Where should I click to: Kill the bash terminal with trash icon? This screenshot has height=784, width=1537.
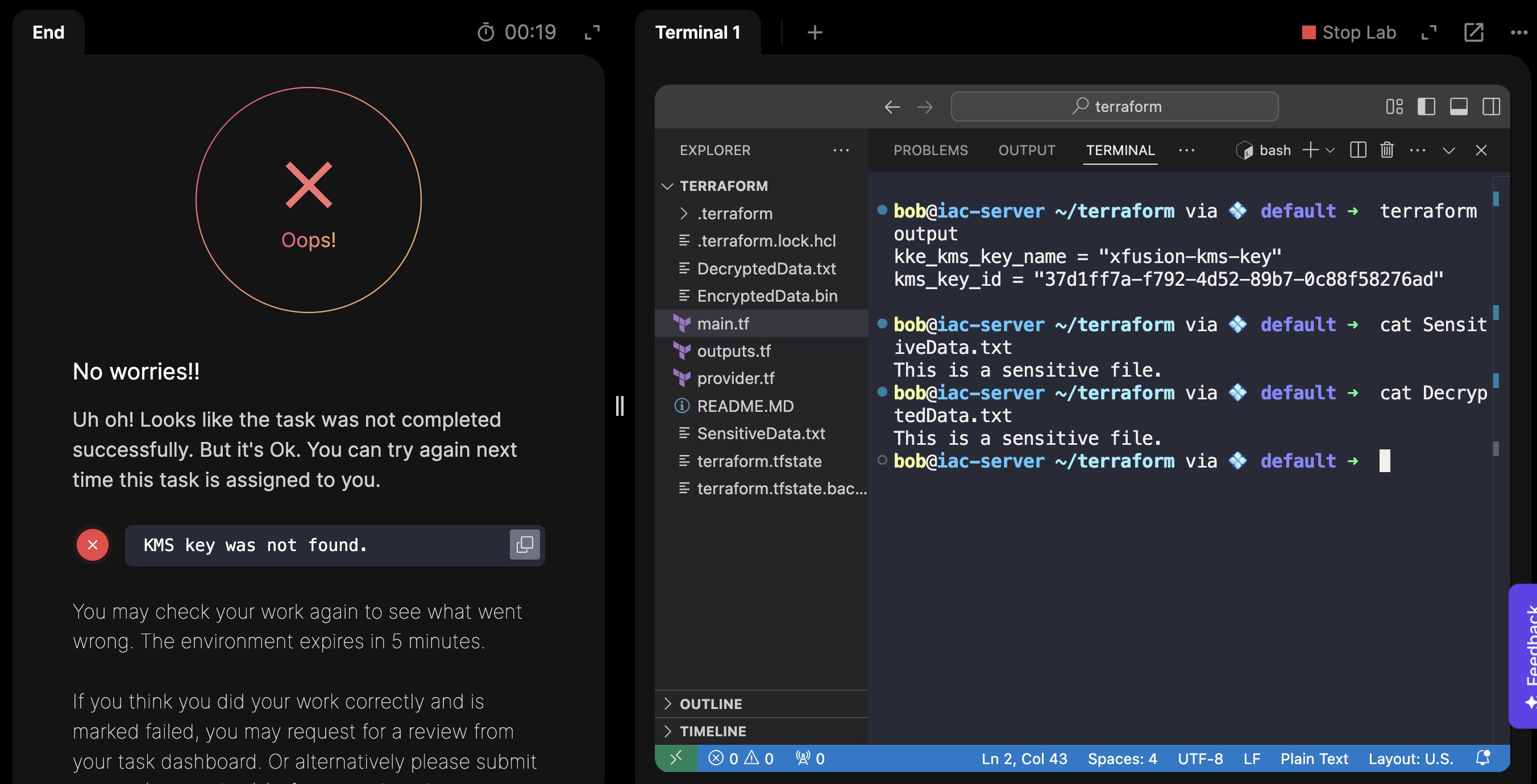point(1386,150)
